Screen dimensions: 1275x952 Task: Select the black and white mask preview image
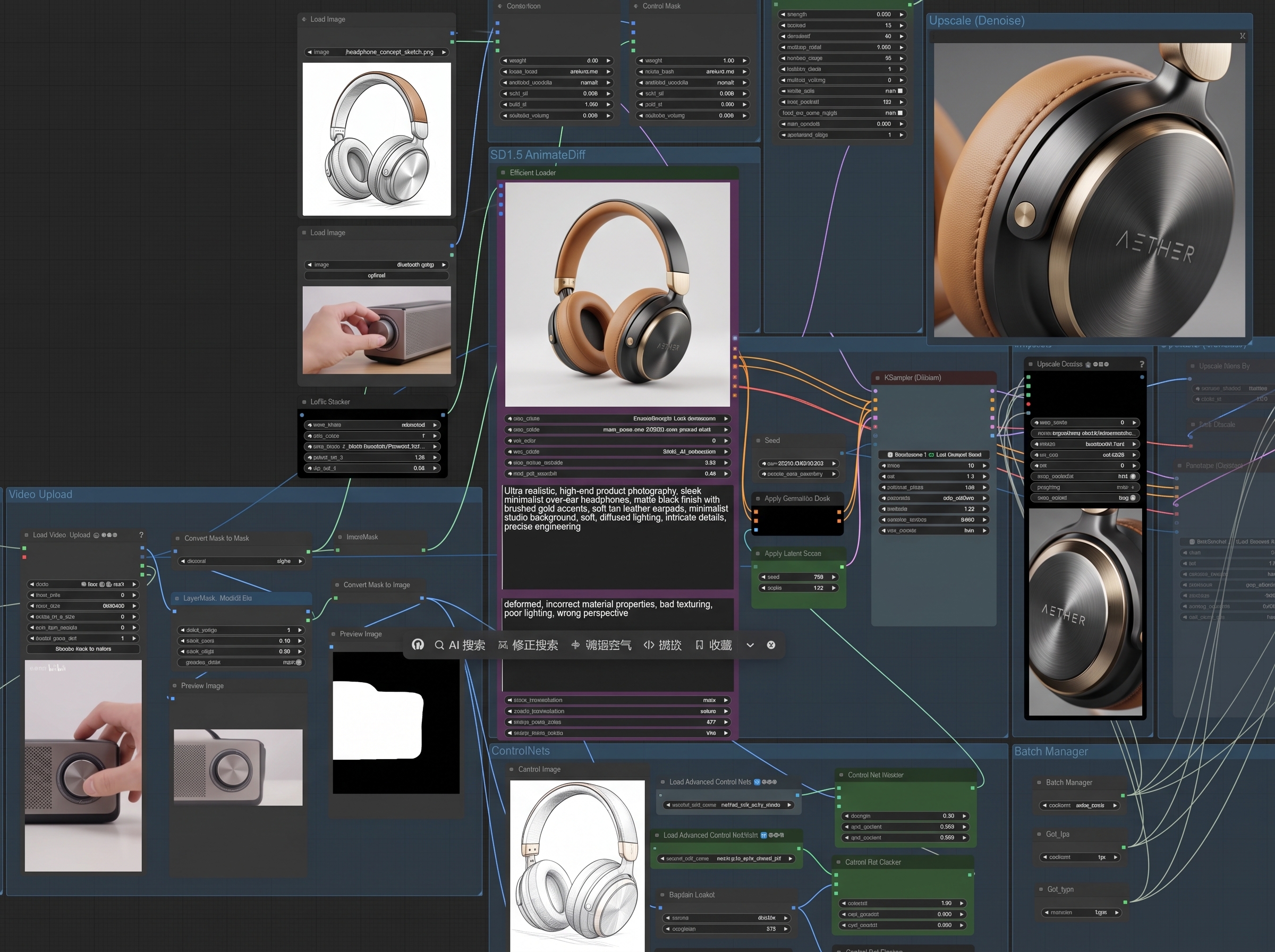click(396, 722)
